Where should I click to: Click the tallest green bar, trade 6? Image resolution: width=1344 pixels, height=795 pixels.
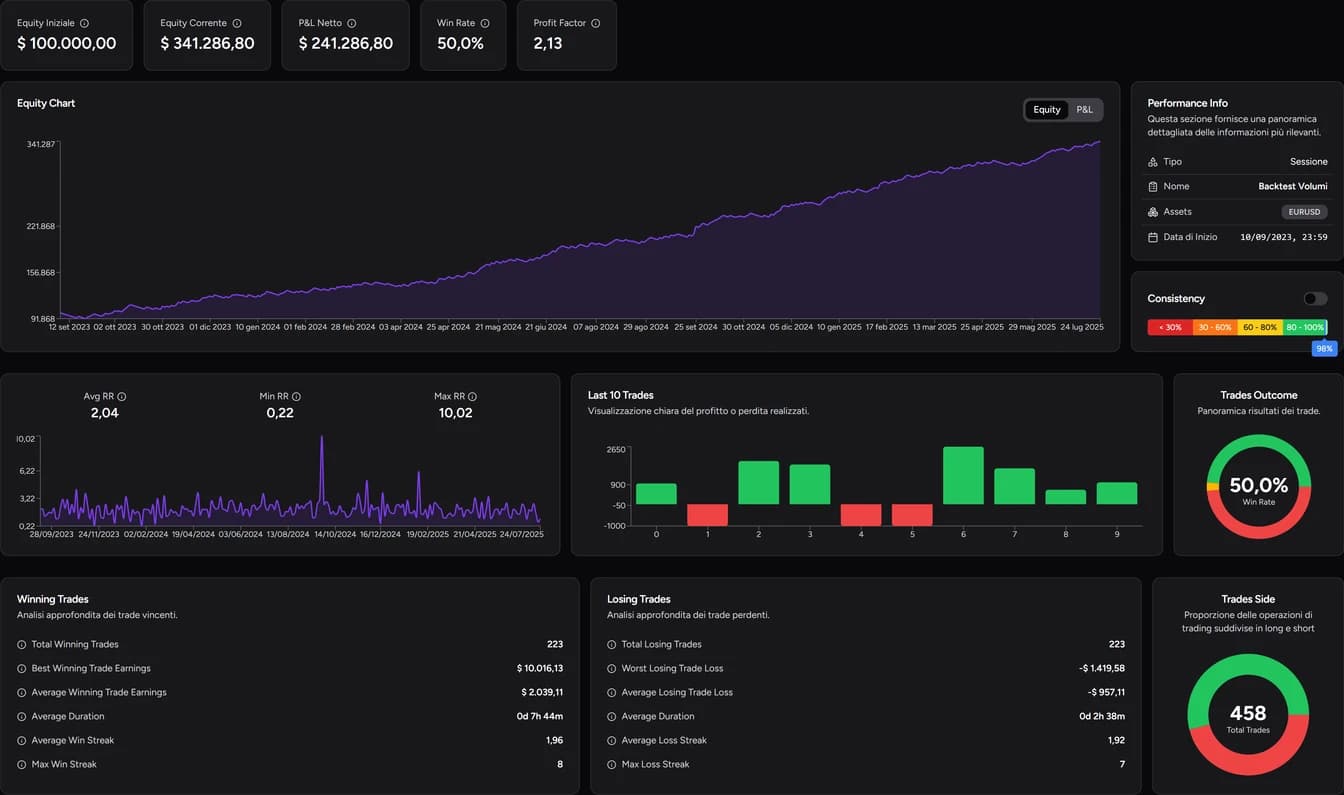[963, 476]
